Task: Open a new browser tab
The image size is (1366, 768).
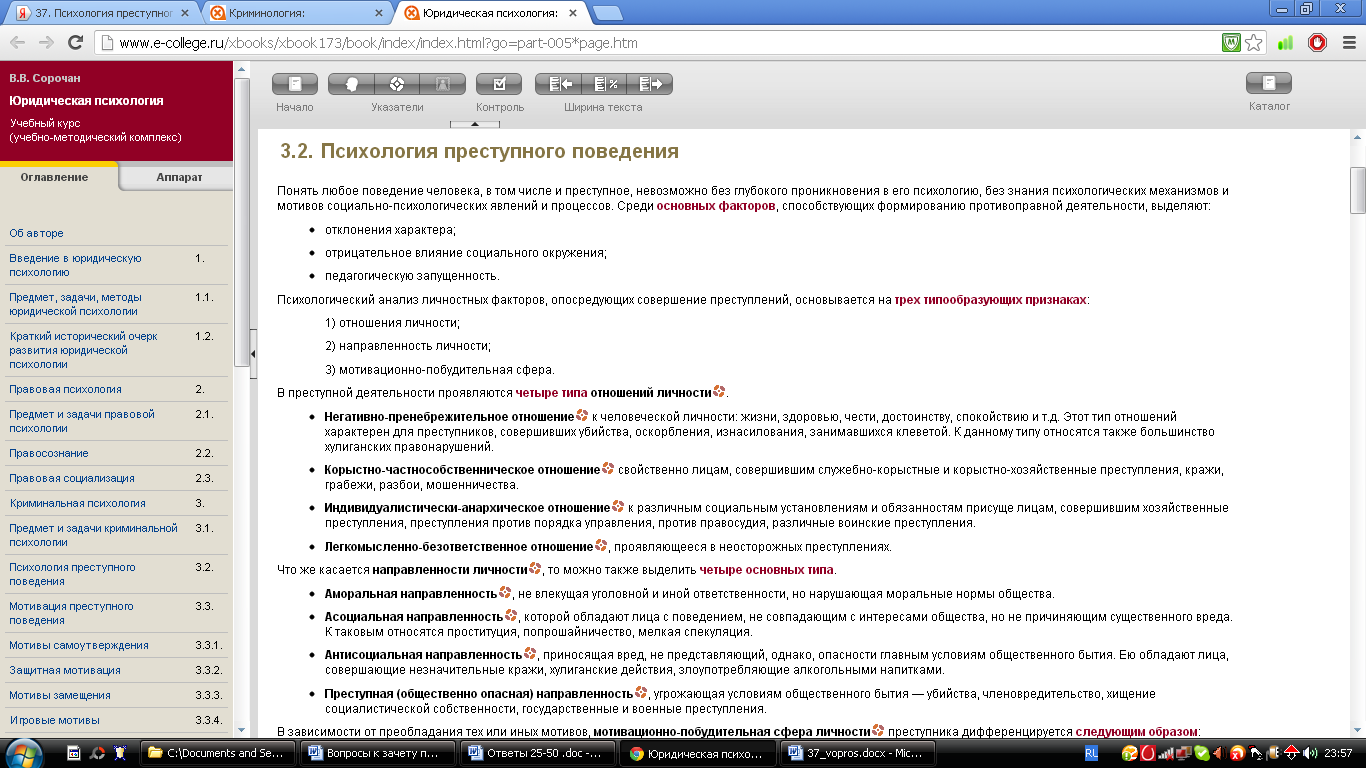Action: (x=608, y=14)
